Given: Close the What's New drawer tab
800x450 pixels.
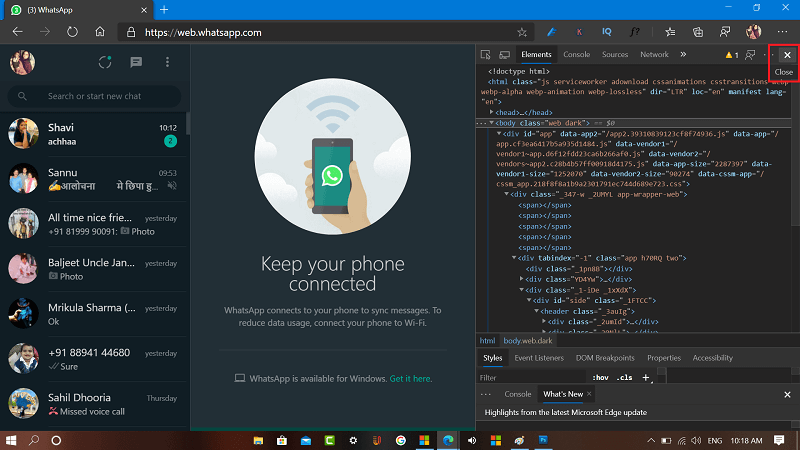Looking at the screenshot, I should pos(589,394).
